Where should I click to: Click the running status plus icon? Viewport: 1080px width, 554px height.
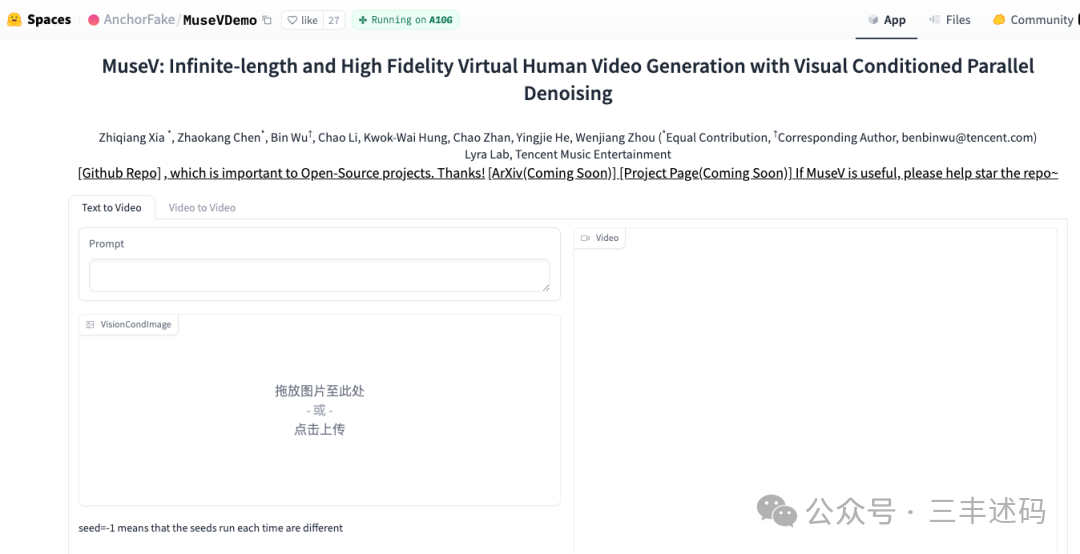pyautogui.click(x=363, y=20)
